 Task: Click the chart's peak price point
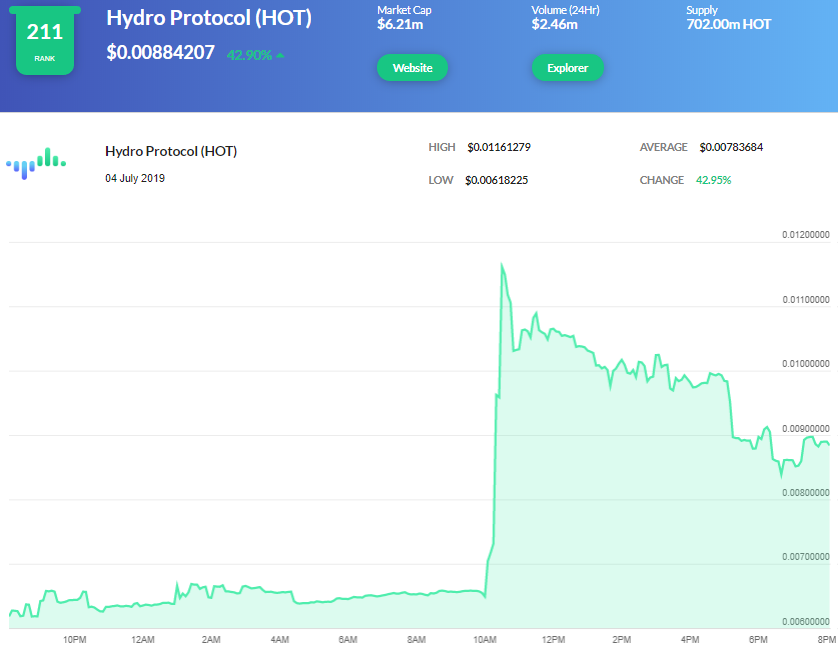tap(501, 263)
